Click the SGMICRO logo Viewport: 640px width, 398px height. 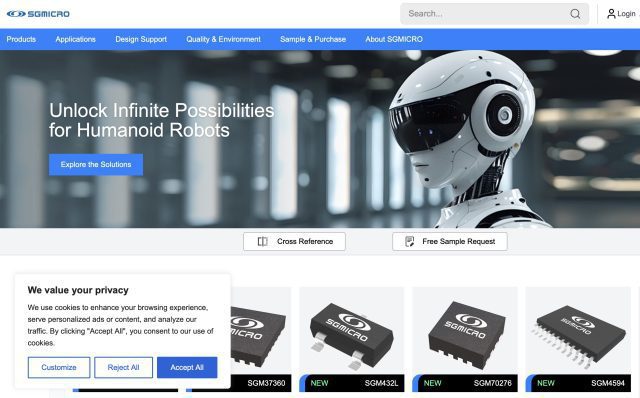pyautogui.click(x=38, y=14)
